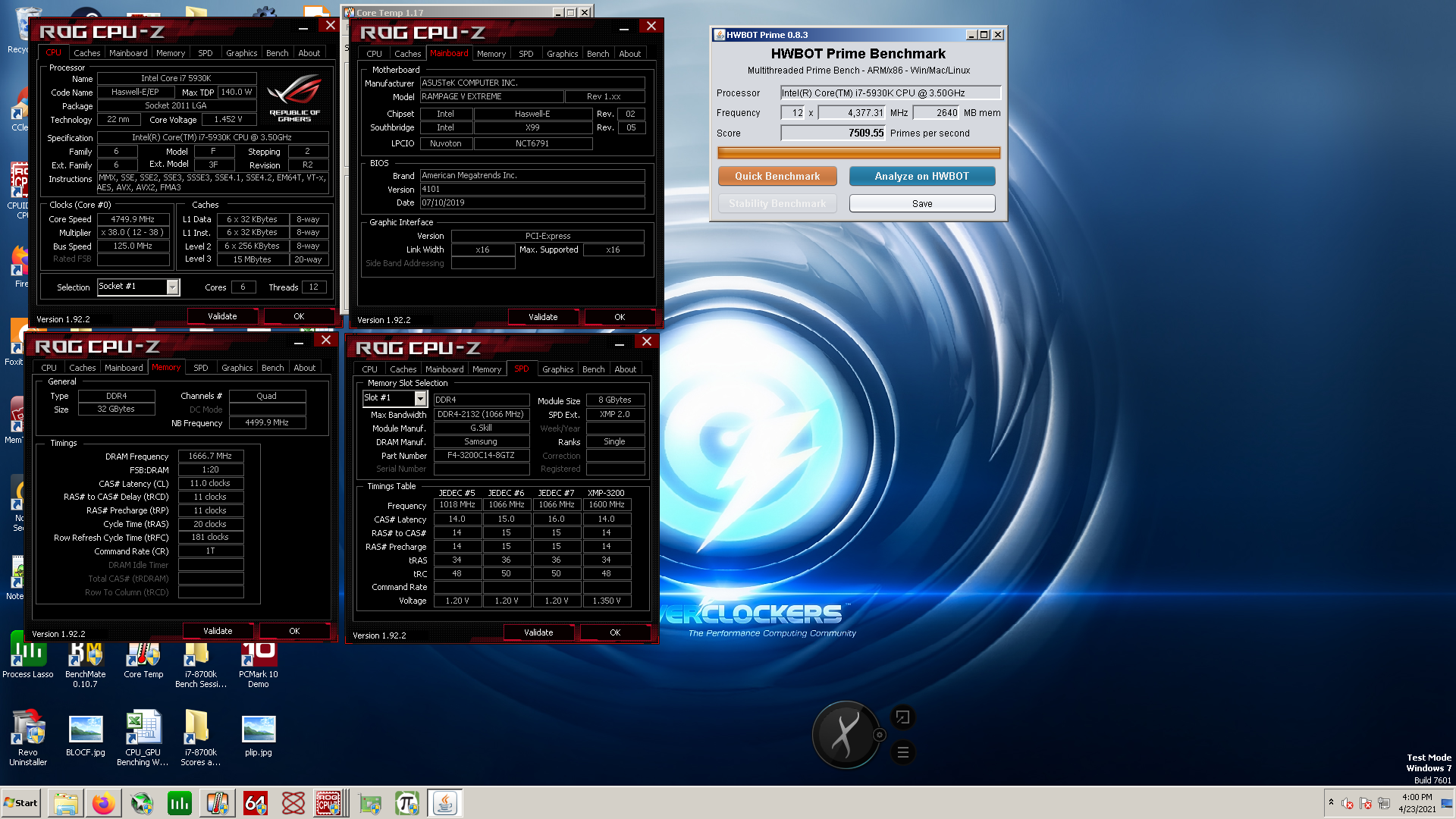Click graphics card taskbar icon
This screenshot has width=1456, height=819.
pos(369,803)
